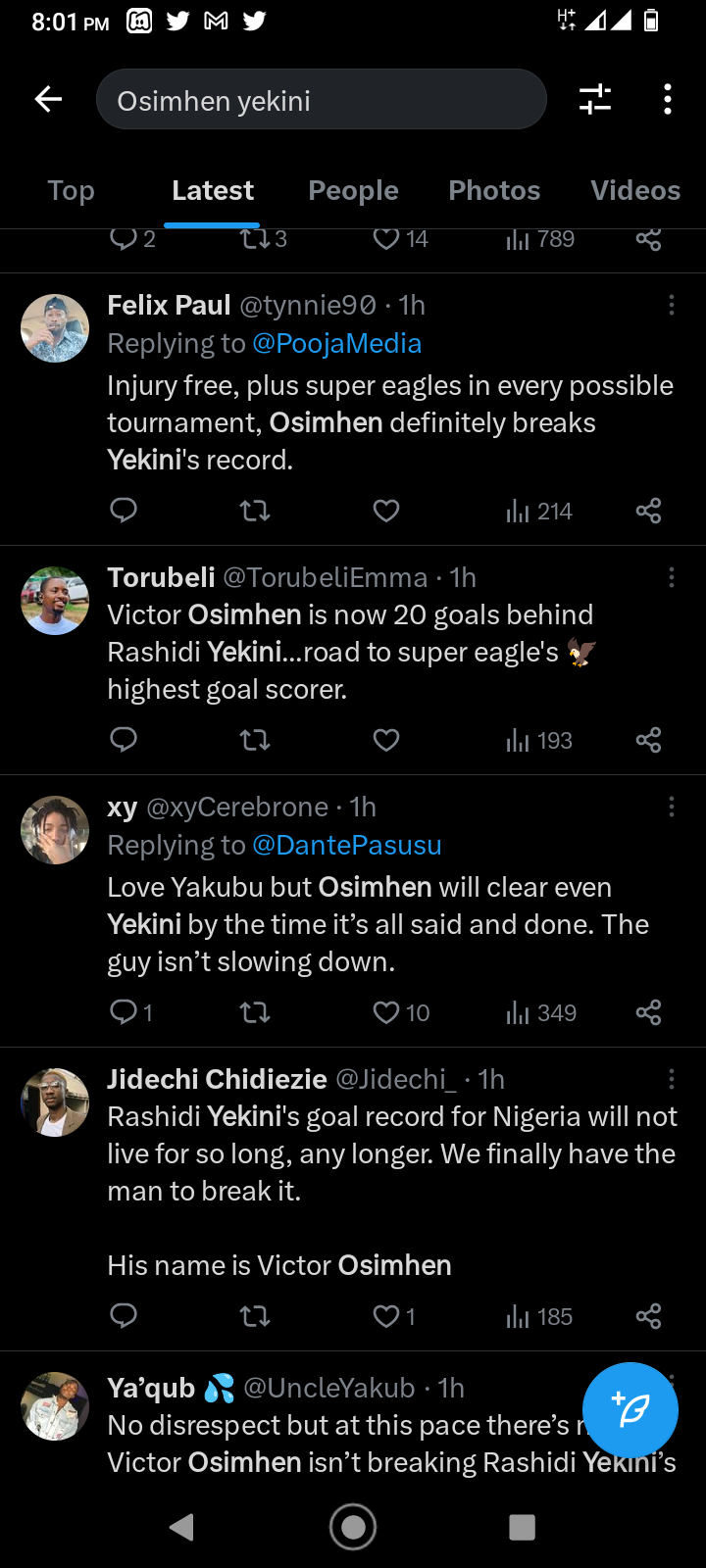Tap the back arrow icon
Viewport: 706px width, 1568px height.
tap(48, 99)
